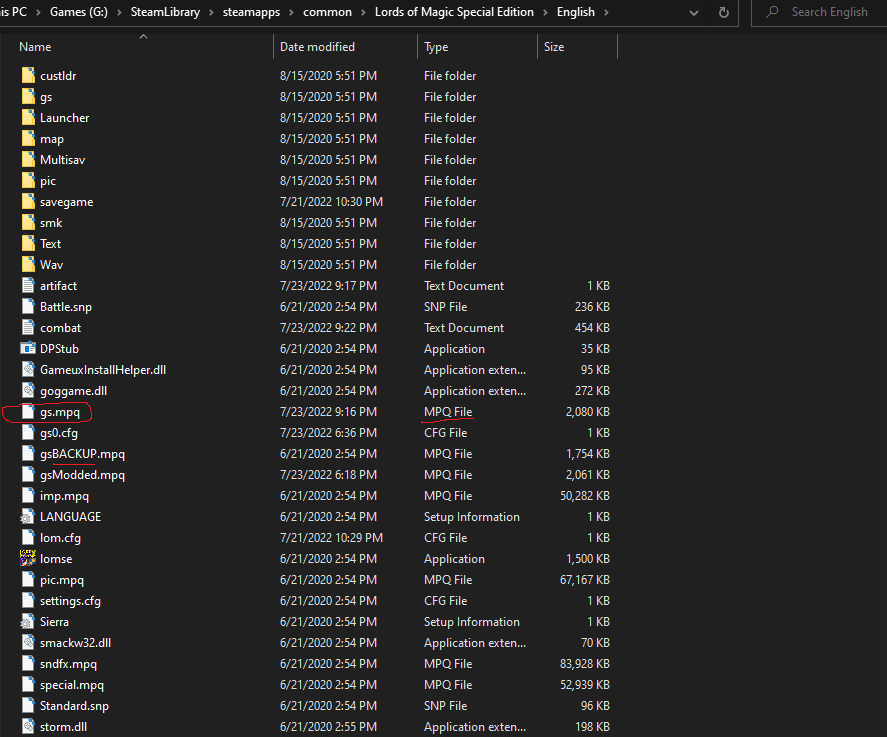Expand chevron after English breadcrumb
This screenshot has height=737, width=887.
point(606,12)
